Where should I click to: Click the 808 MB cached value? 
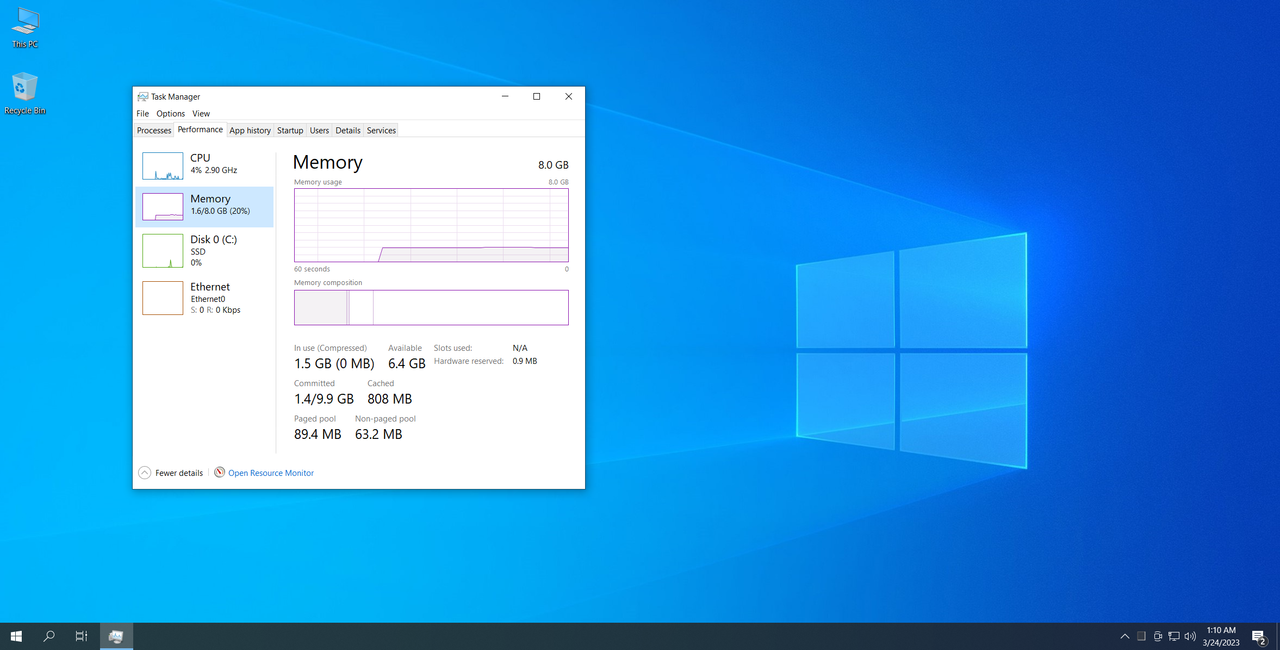click(390, 399)
